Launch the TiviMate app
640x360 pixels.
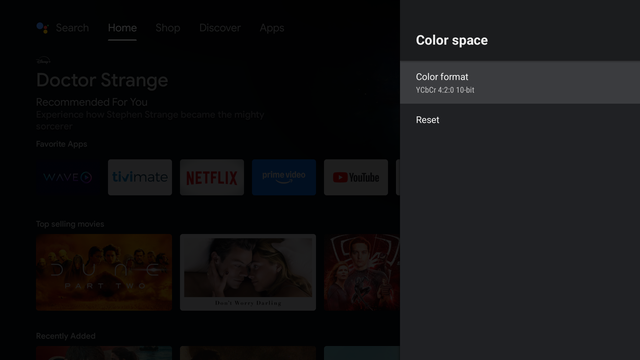pos(140,177)
